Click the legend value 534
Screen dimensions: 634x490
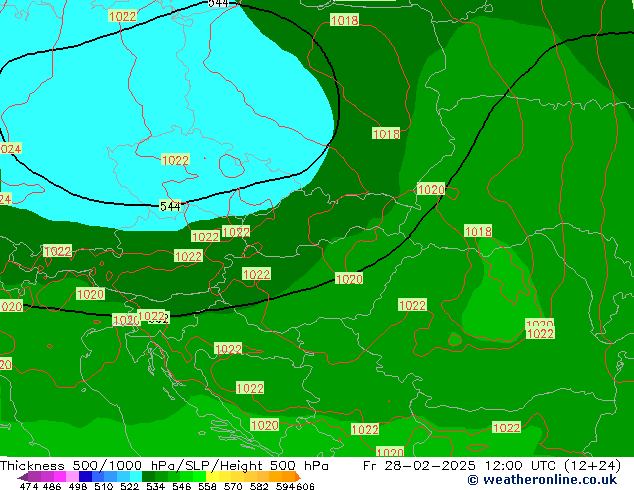pos(155,486)
